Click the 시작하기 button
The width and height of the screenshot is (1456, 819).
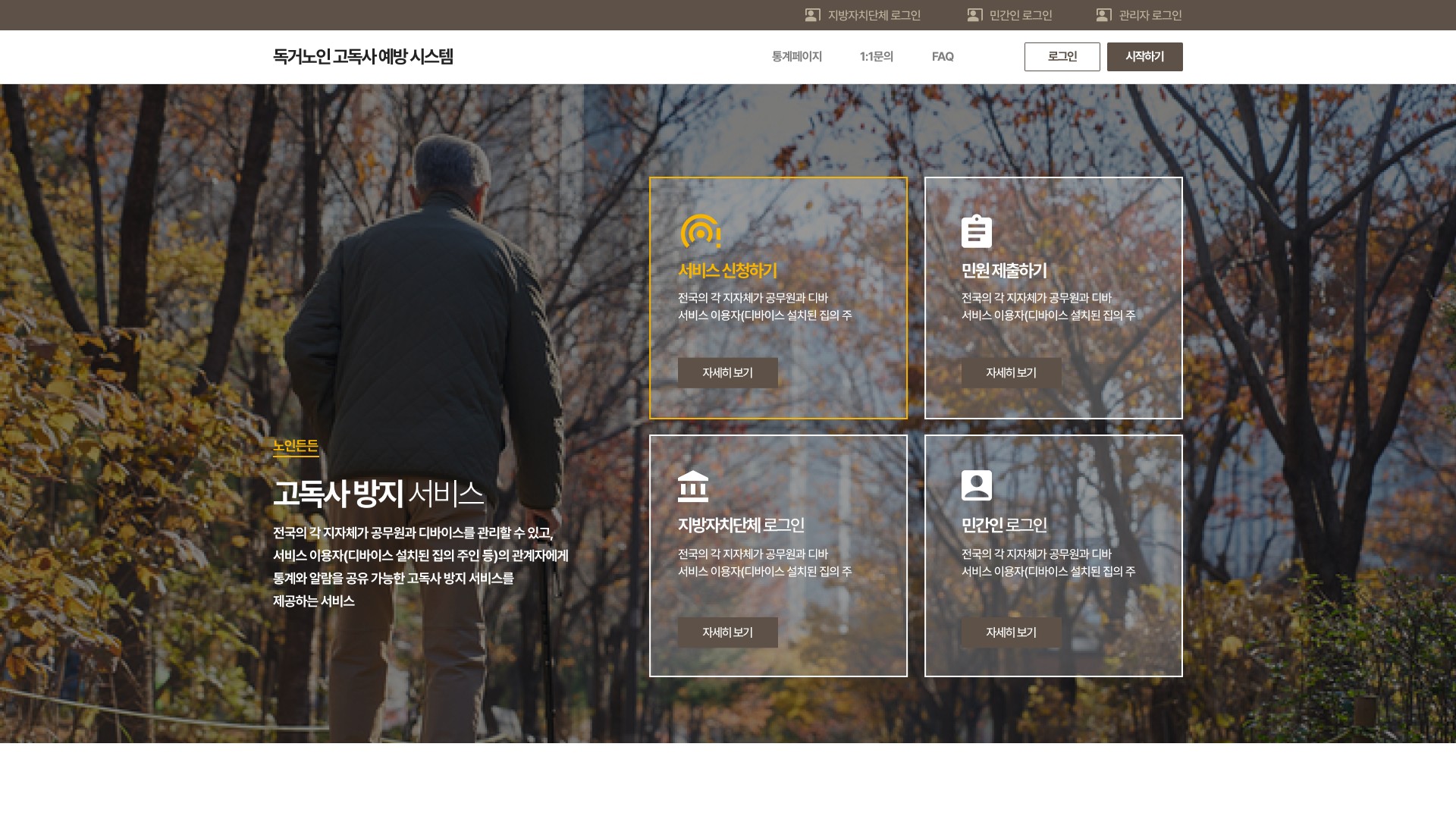tap(1144, 57)
